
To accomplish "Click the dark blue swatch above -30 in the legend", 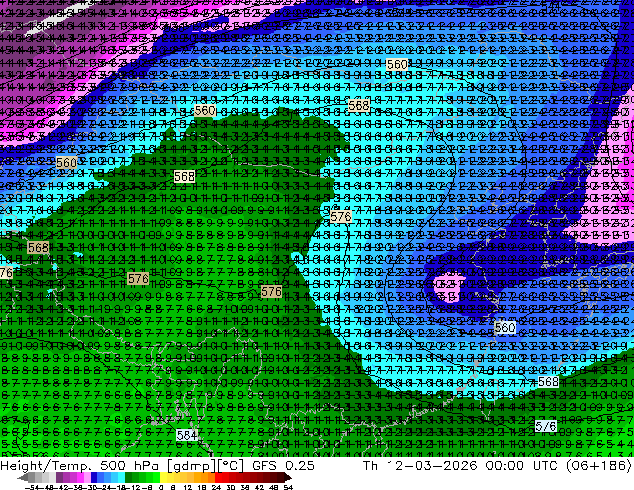I will pyautogui.click(x=94, y=478).
